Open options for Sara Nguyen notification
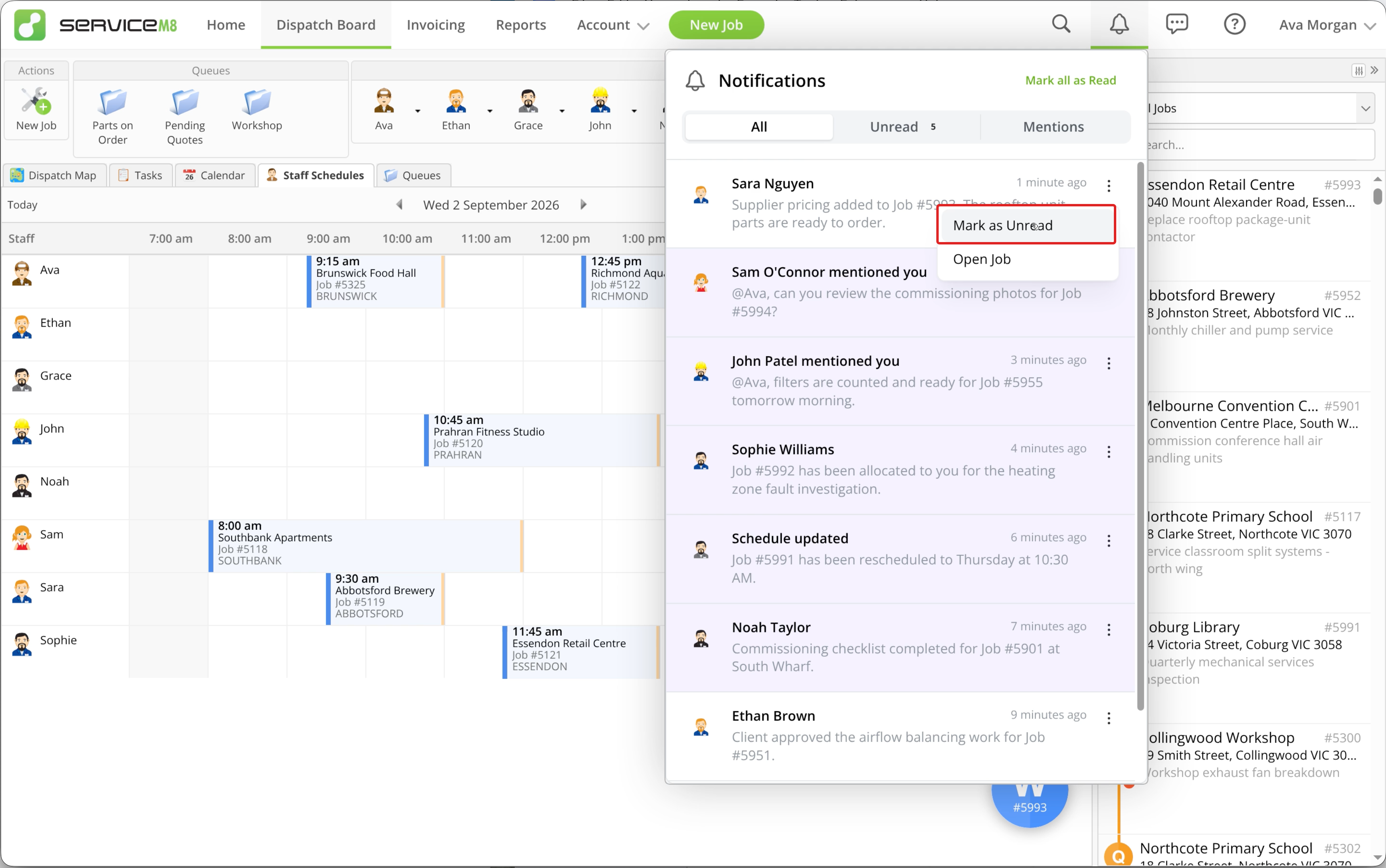Screen dimensions: 1386x868 1109,186
